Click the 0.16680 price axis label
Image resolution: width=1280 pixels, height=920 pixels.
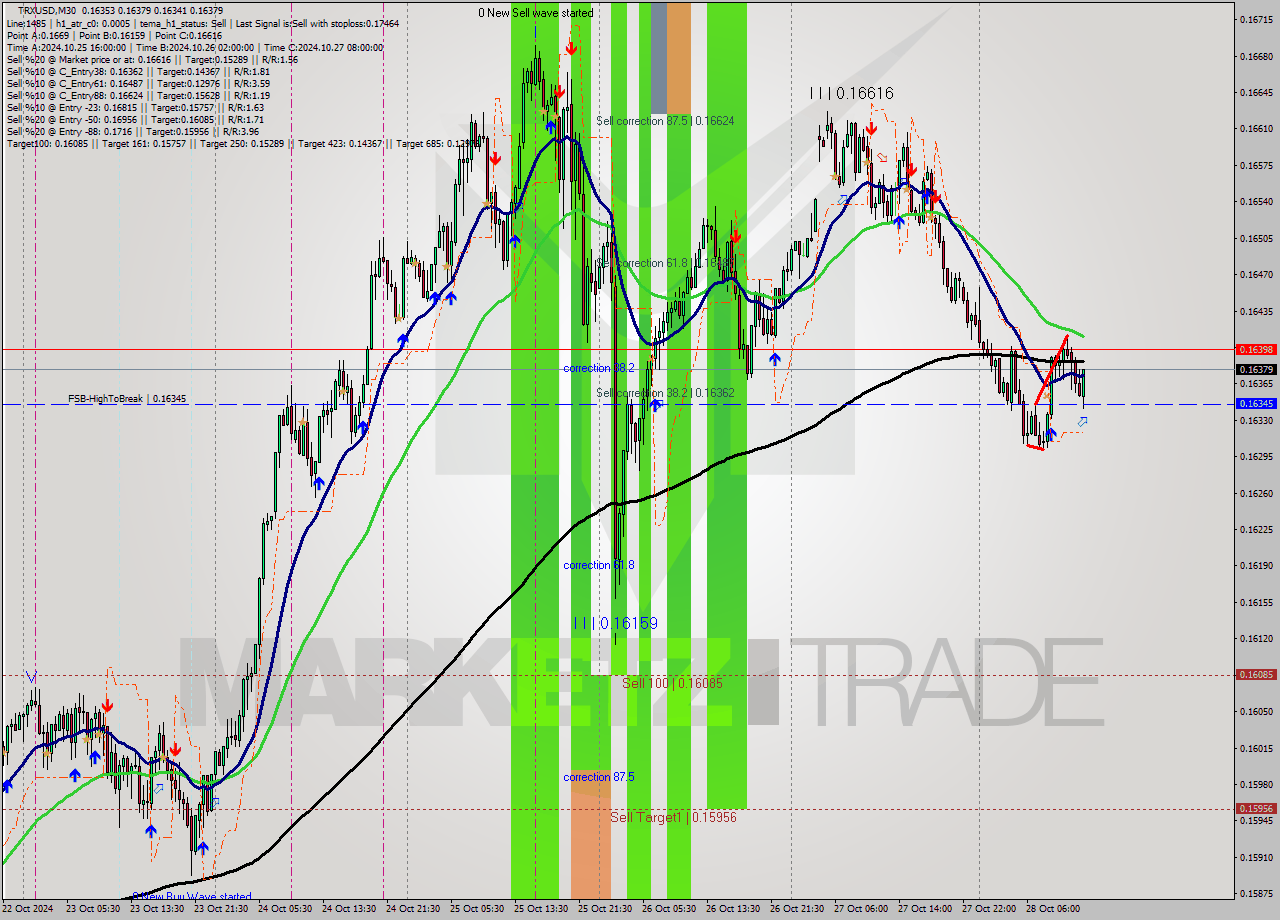1256,56
